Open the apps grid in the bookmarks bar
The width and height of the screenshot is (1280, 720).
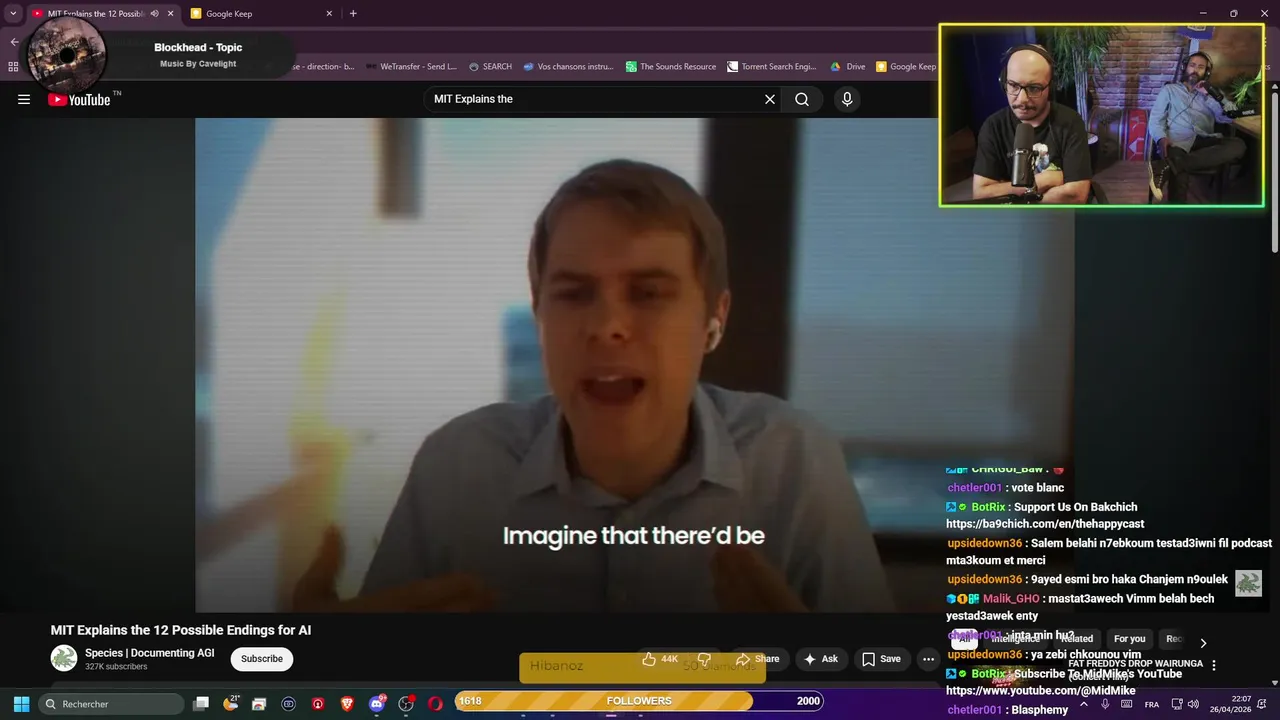(x=13, y=67)
